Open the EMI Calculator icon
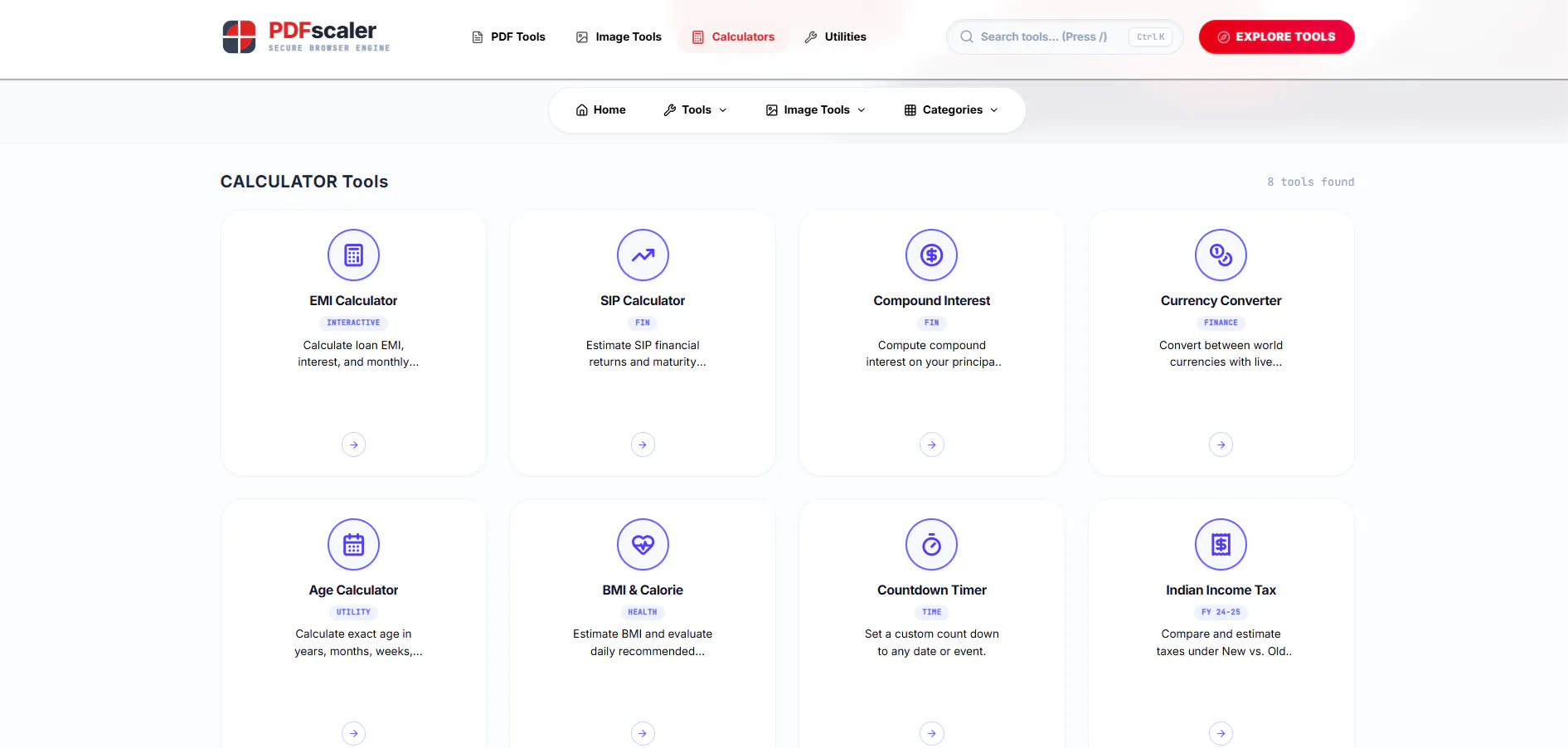The width and height of the screenshot is (1568, 748). (x=353, y=255)
